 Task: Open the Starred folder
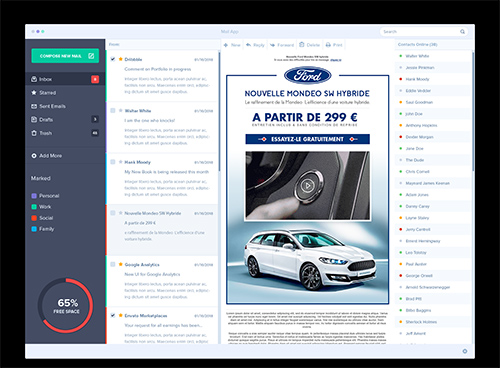65,93
